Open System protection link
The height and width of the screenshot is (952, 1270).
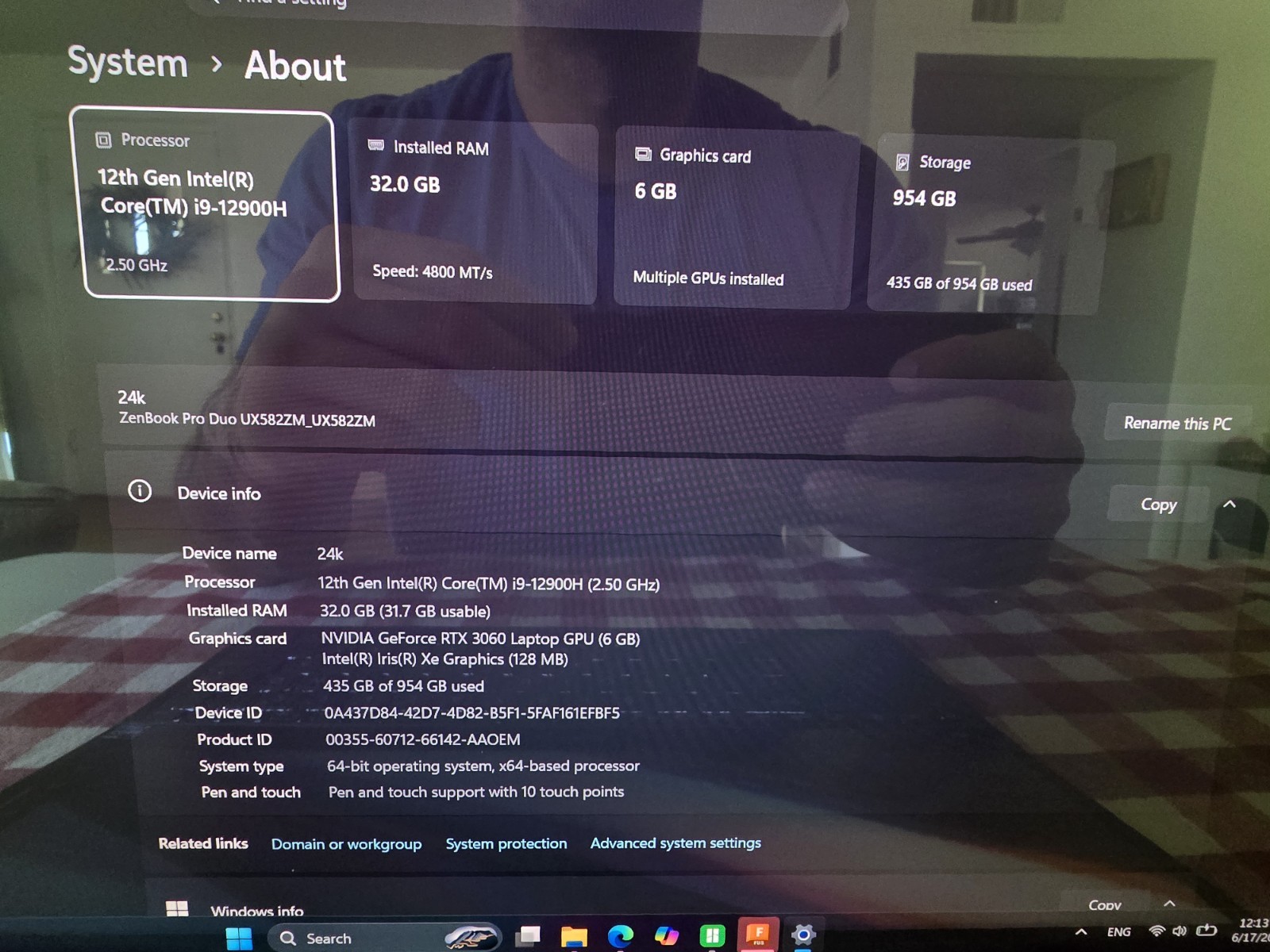(506, 843)
